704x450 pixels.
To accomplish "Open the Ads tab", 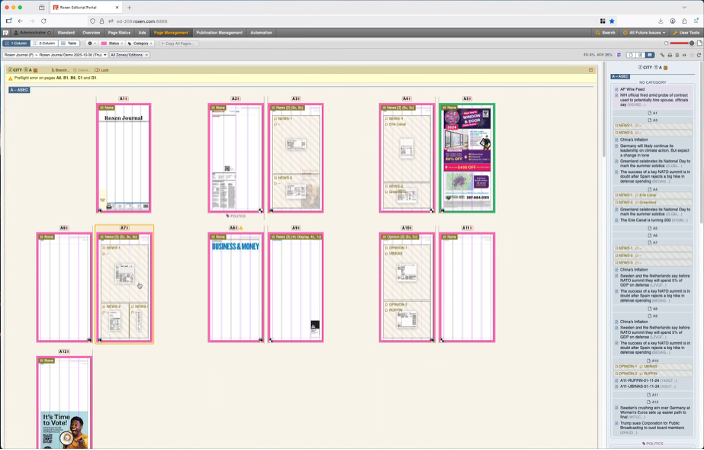I will (142, 32).
